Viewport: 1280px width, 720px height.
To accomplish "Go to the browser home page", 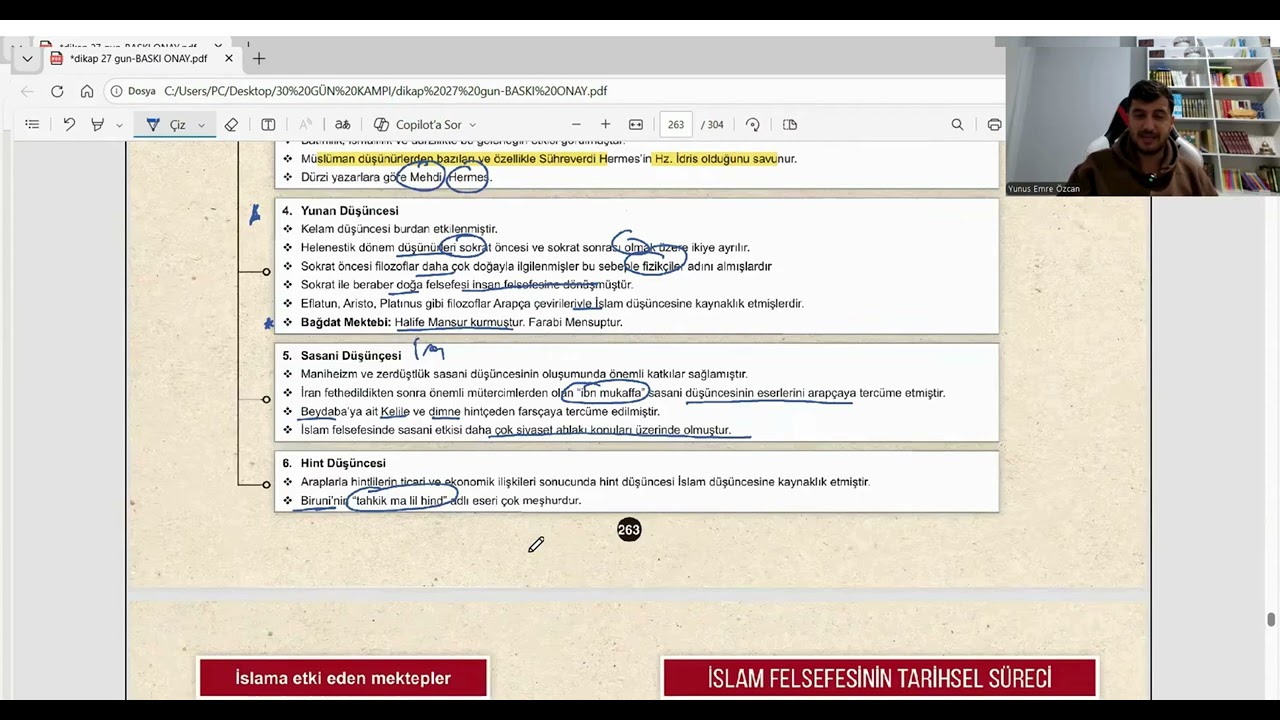I will 87,91.
